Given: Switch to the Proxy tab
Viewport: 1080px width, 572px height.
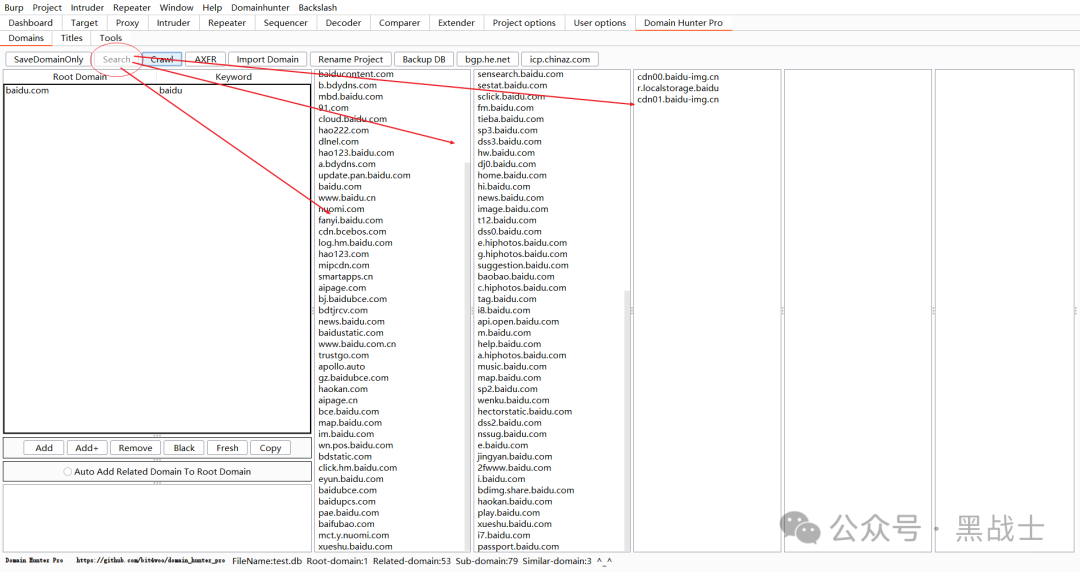Looking at the screenshot, I should 127,23.
